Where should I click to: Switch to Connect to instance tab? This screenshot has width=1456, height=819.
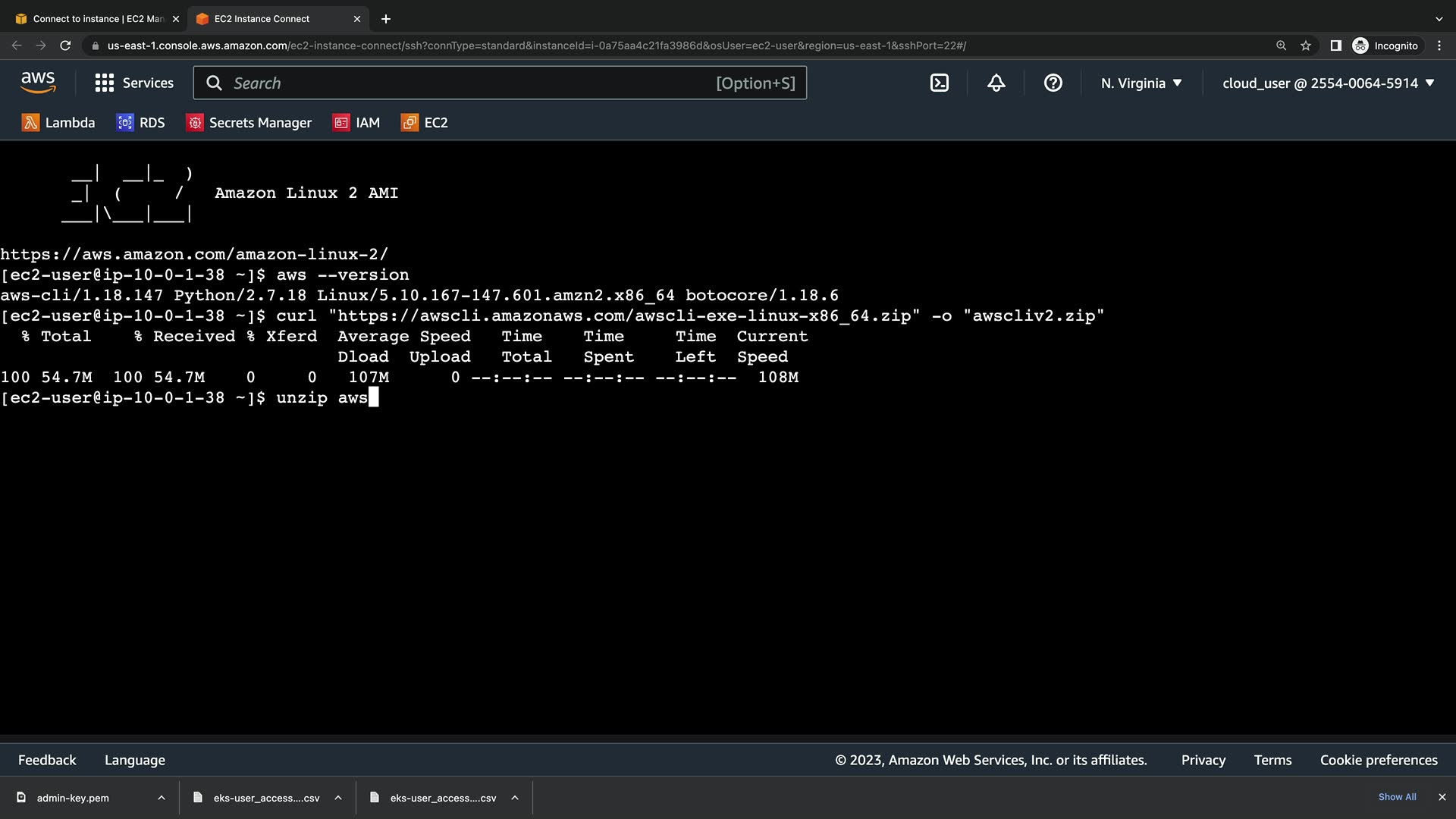tap(97, 19)
